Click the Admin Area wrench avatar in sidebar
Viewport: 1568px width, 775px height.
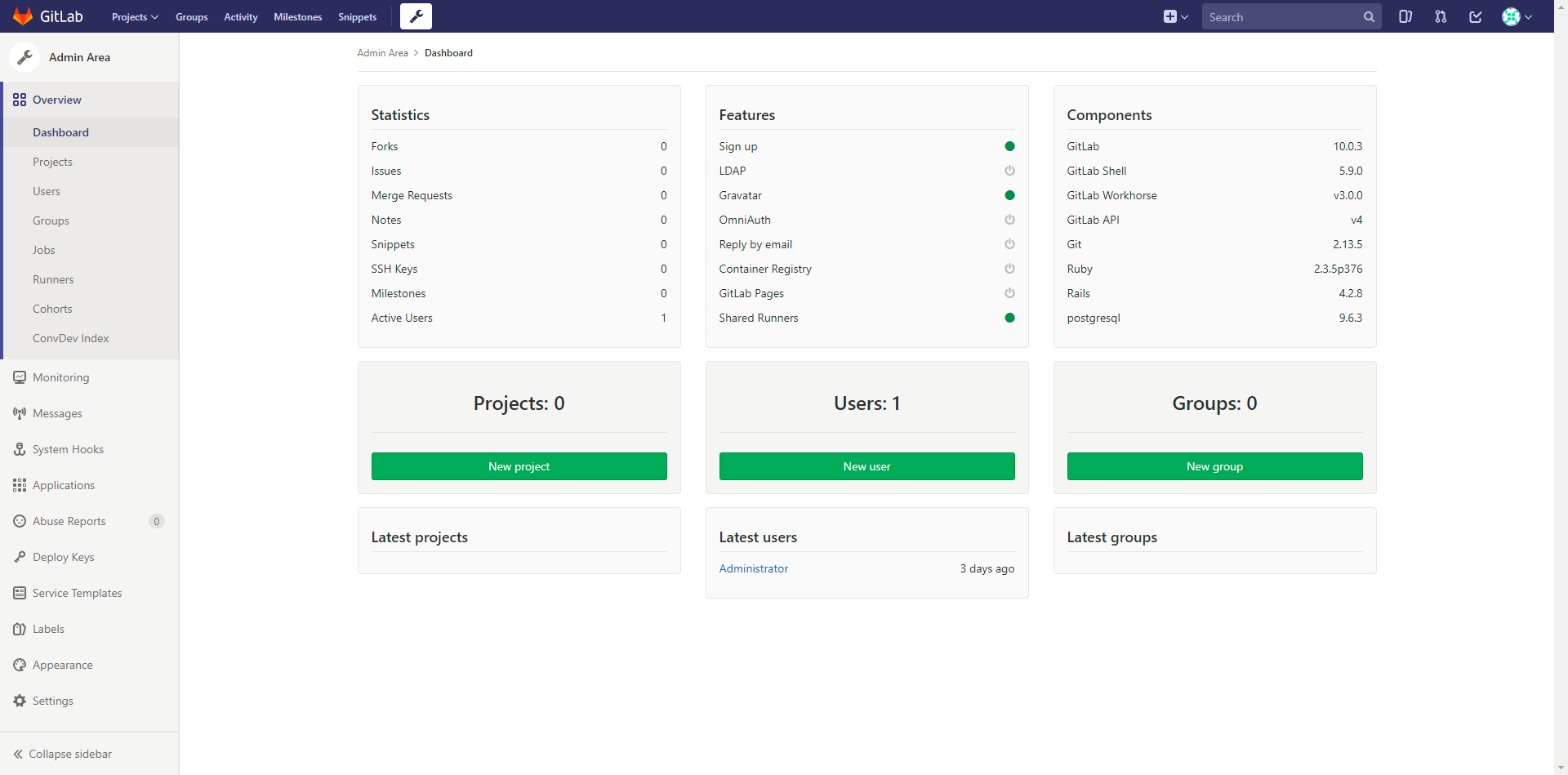tap(24, 57)
